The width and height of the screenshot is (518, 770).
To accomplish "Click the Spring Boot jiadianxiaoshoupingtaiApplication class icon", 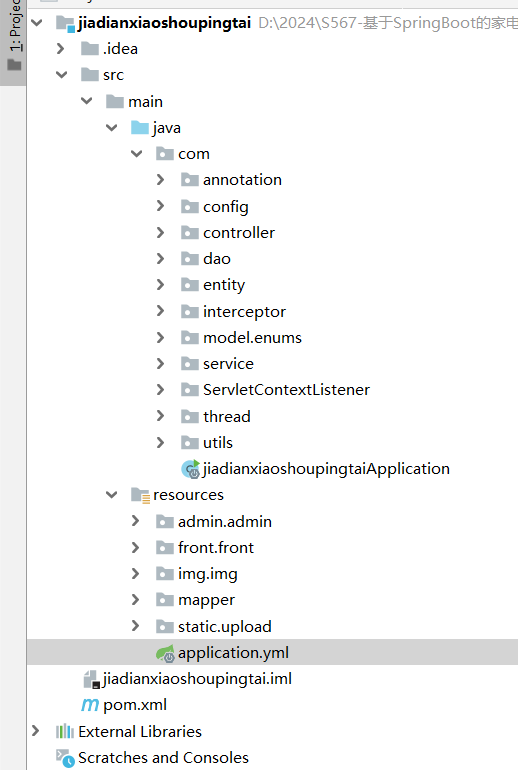I will point(191,469).
